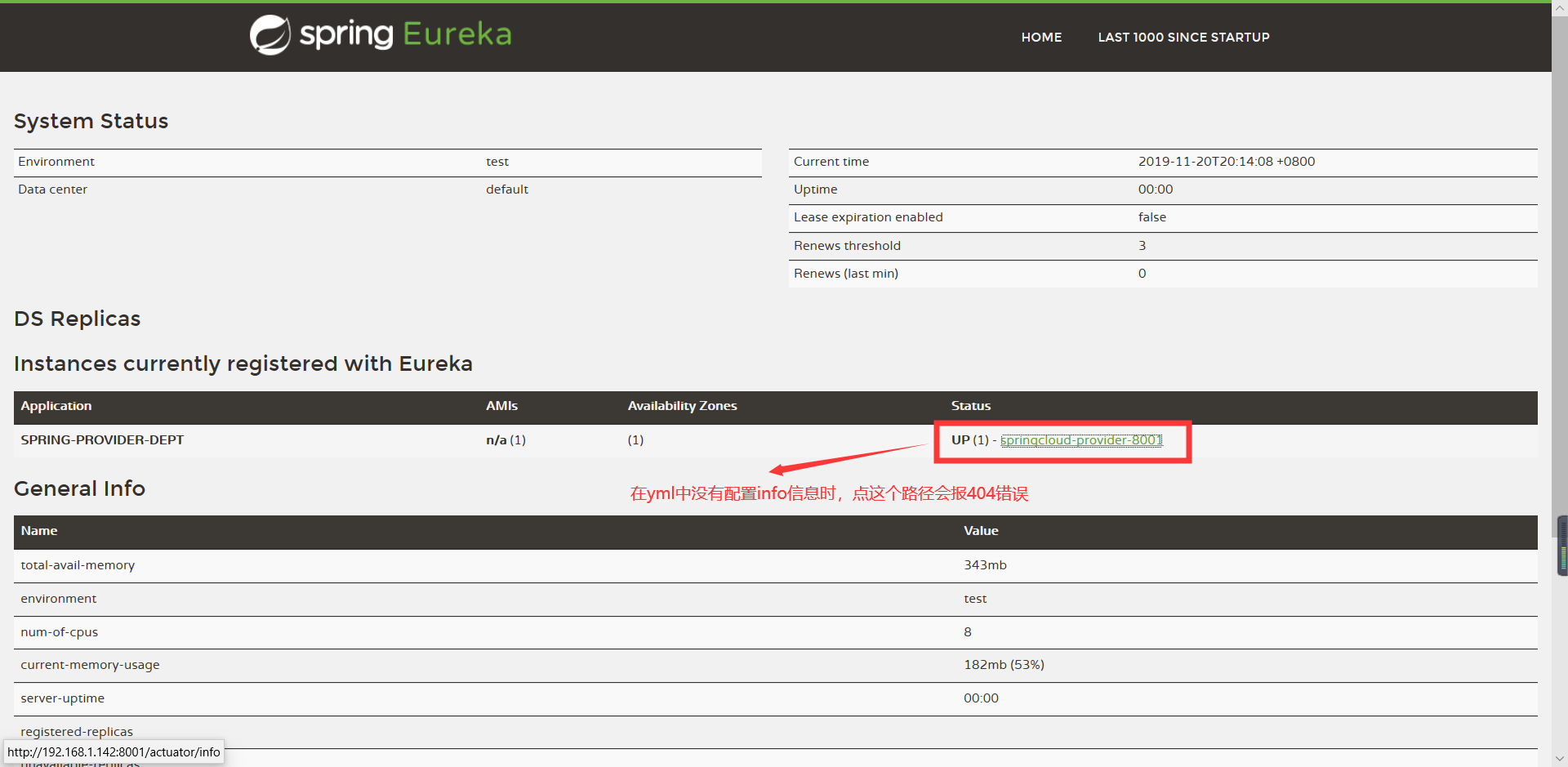Click the 182mb (53%) usage value
The height and width of the screenshot is (767, 1568).
tap(1004, 665)
